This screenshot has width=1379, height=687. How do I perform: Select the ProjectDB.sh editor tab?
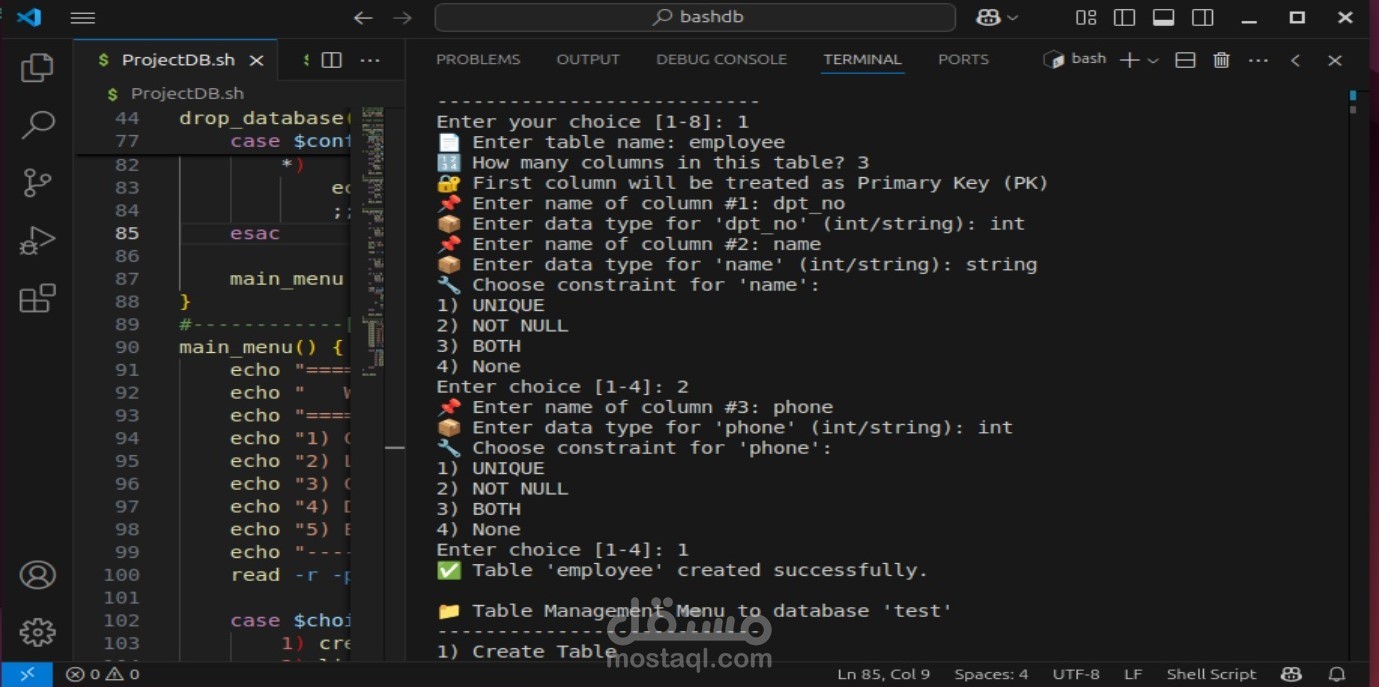point(178,60)
